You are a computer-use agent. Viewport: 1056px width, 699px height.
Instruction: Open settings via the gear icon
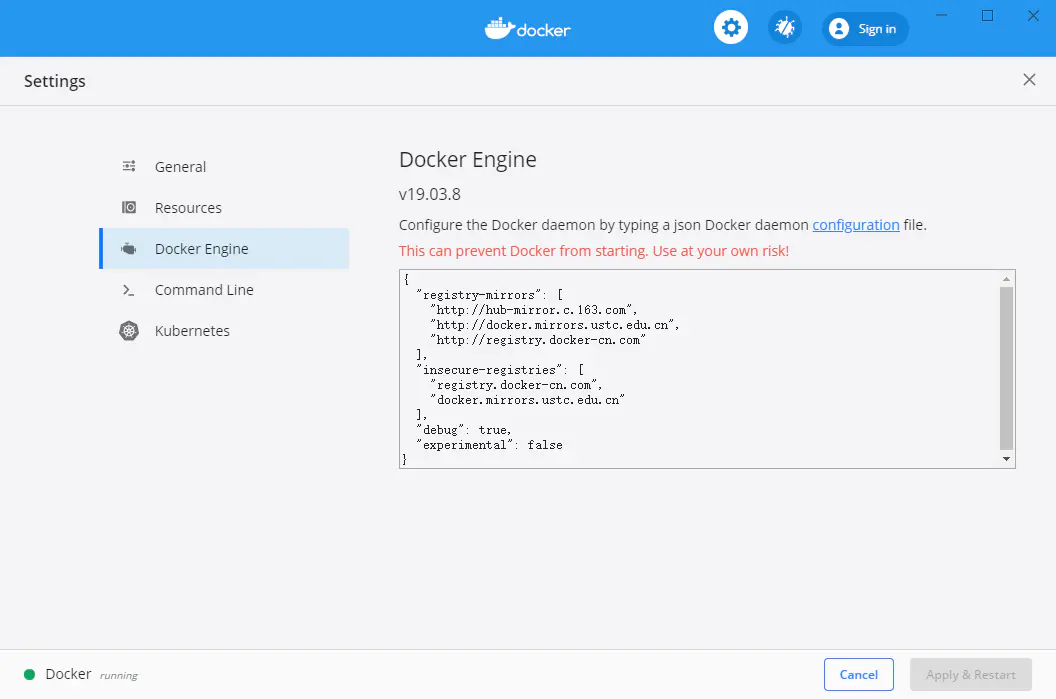[731, 28]
